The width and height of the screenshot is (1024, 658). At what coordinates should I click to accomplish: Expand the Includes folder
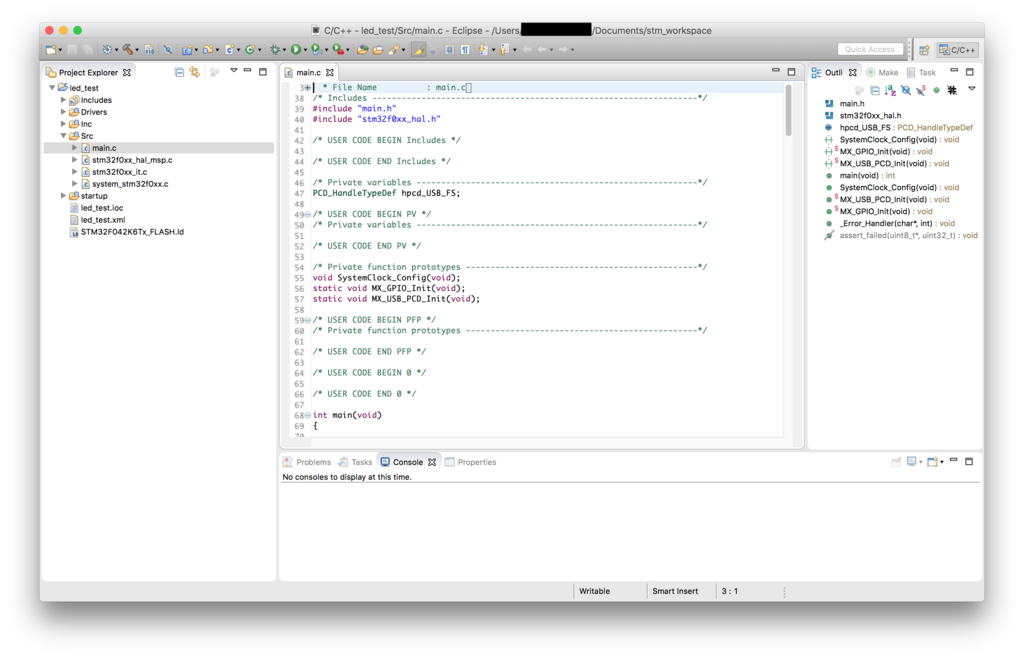[x=63, y=100]
